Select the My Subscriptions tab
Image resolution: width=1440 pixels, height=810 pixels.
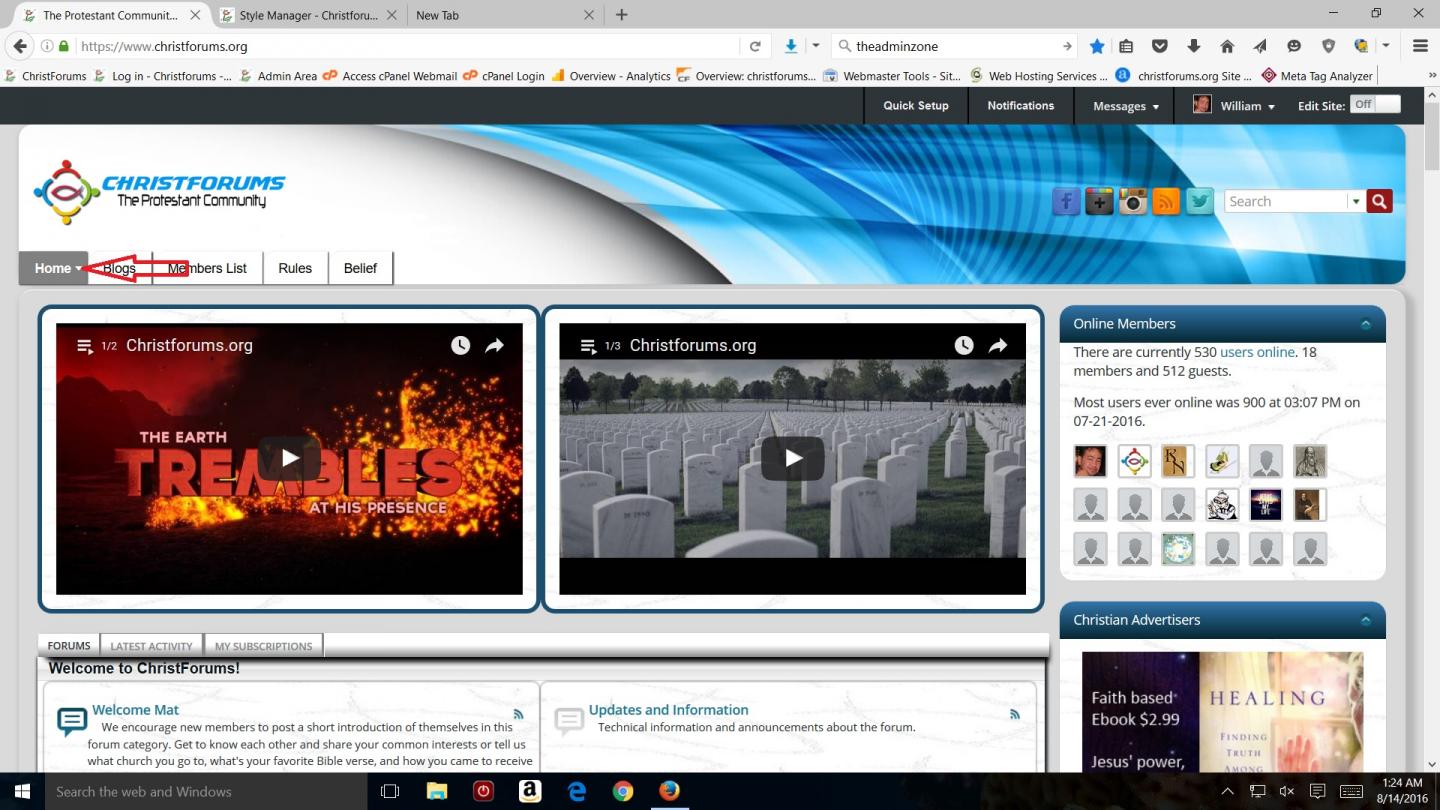[x=263, y=646]
